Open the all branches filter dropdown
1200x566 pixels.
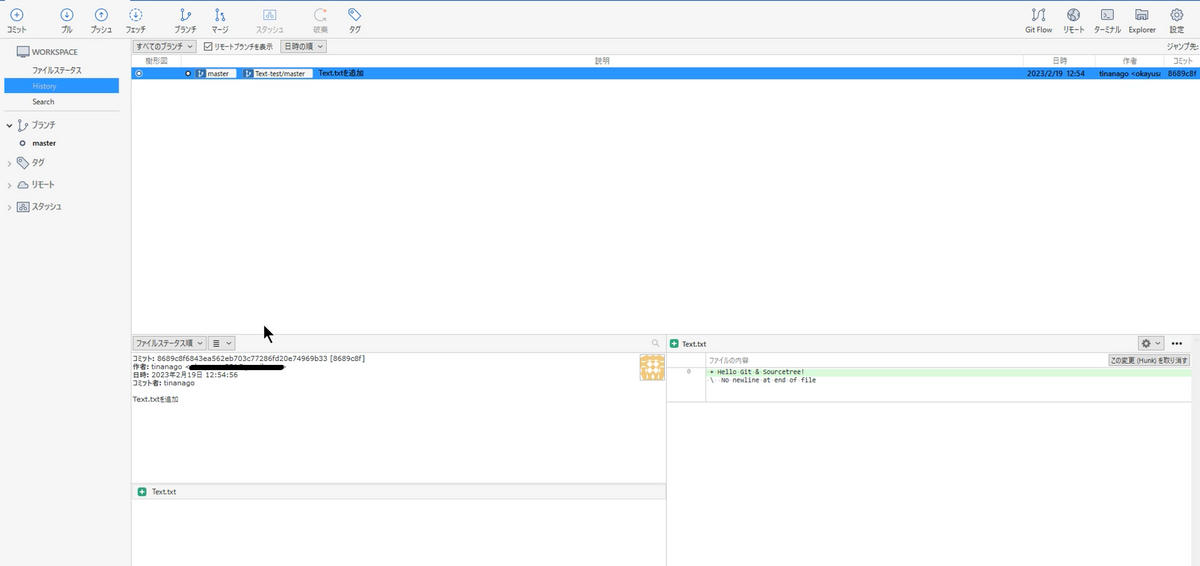pos(165,47)
